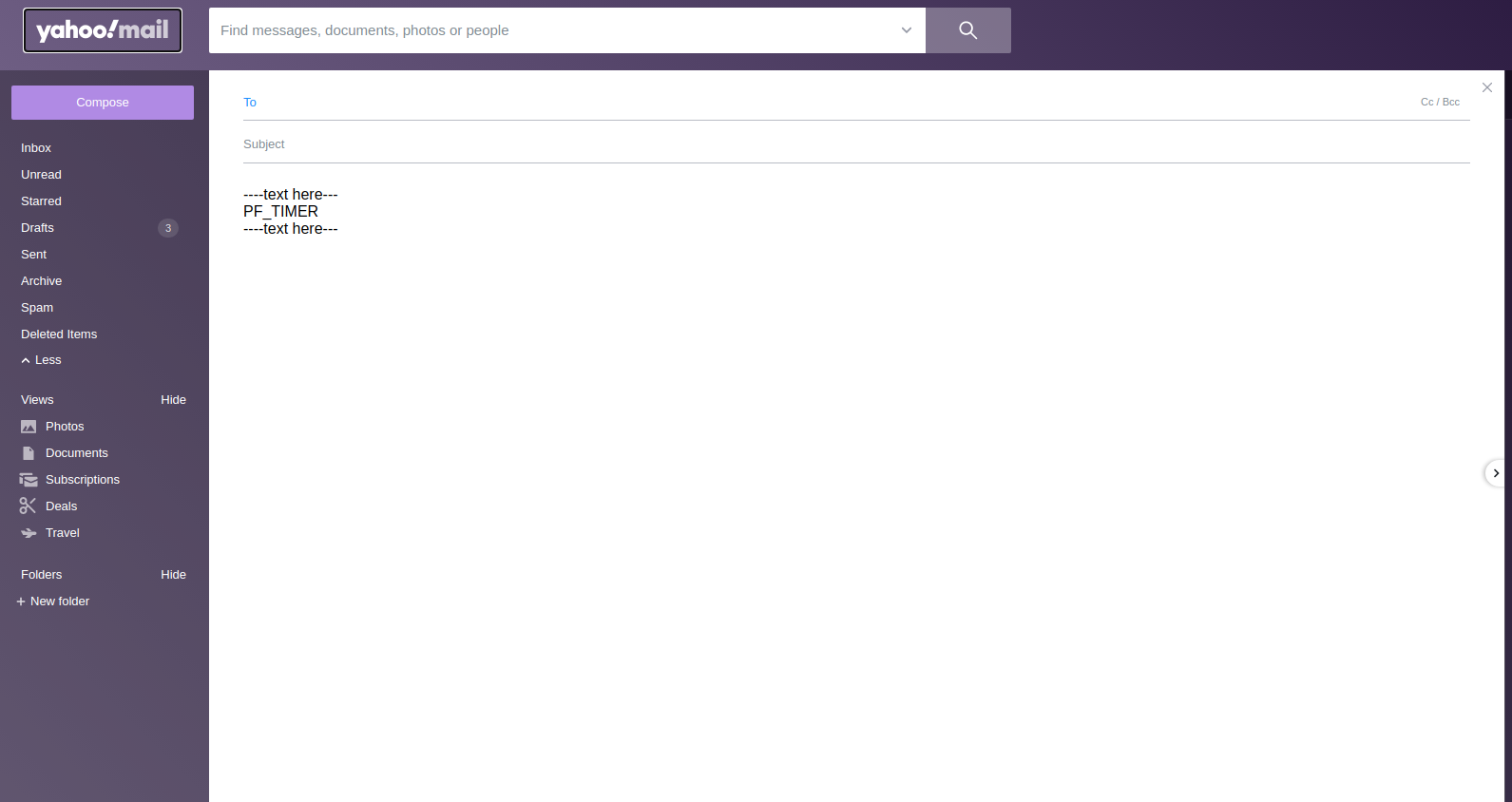Open the Archive folder
This screenshot has height=802, width=1512.
click(41, 281)
